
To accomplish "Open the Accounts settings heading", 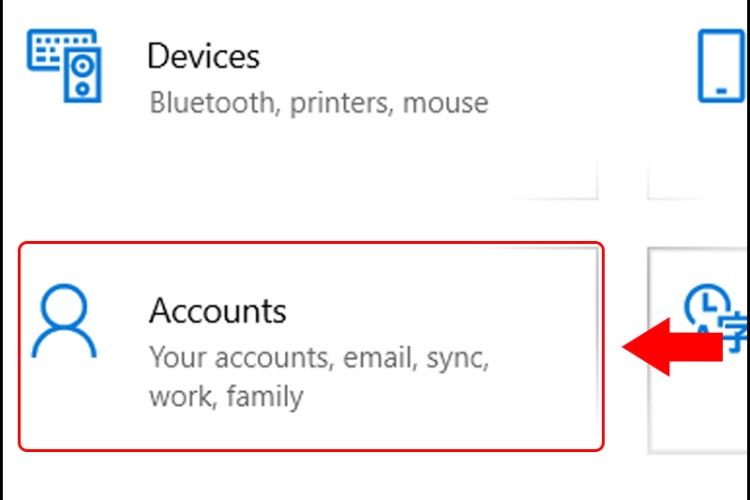I will [218, 311].
